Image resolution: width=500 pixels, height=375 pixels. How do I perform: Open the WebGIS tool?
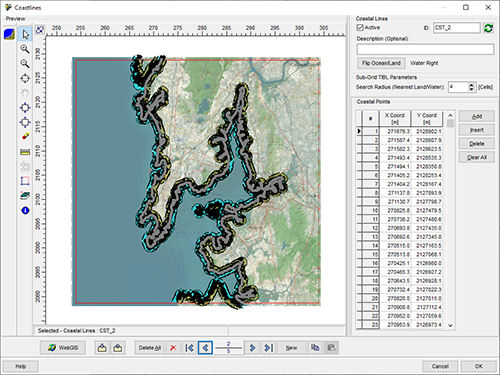63,348
